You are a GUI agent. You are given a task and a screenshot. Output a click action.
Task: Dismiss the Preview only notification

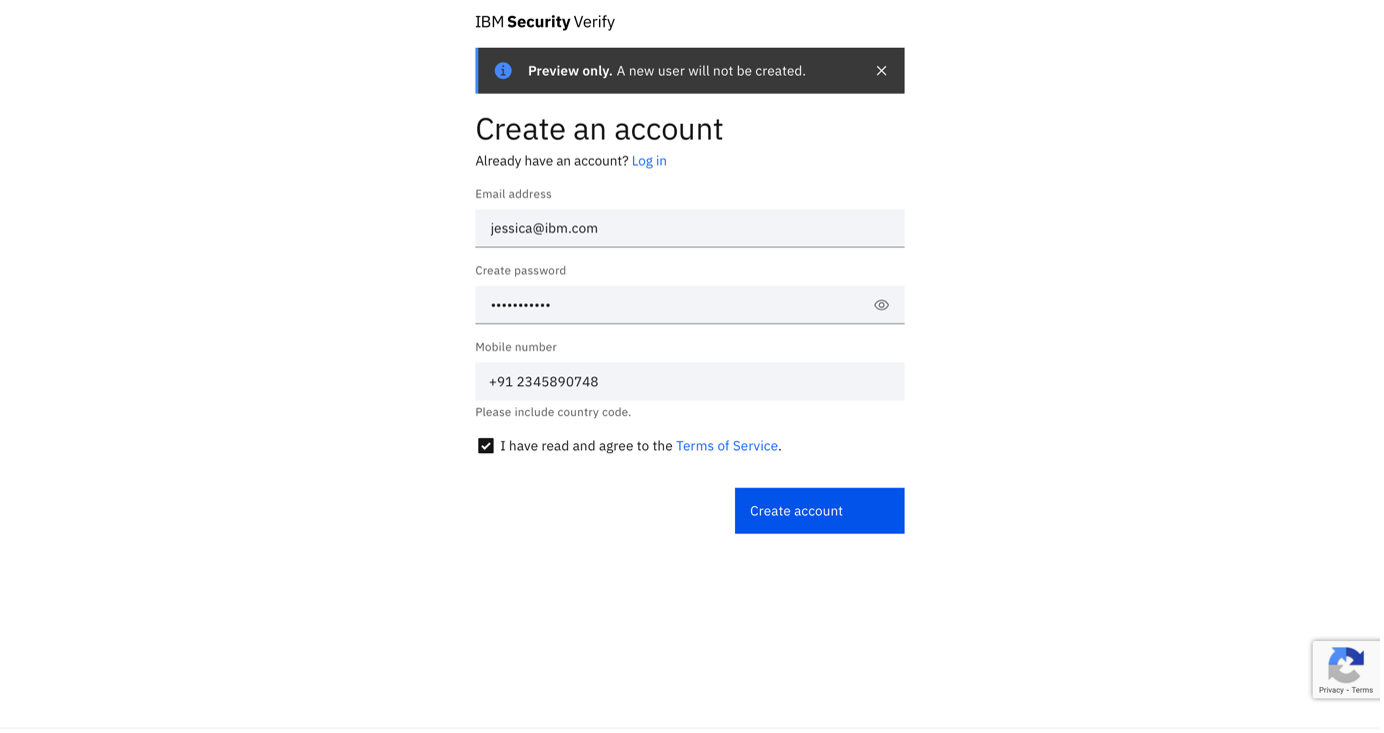tap(881, 71)
